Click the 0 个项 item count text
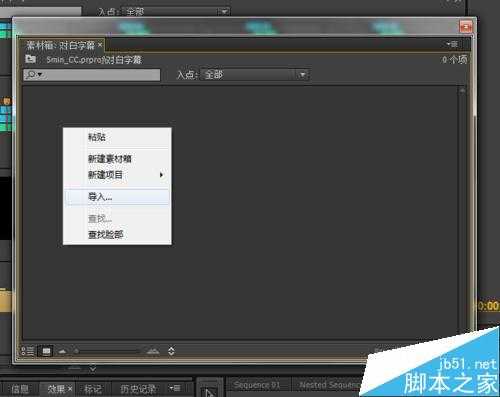Screen dimensions: 500x397 (x=454, y=60)
